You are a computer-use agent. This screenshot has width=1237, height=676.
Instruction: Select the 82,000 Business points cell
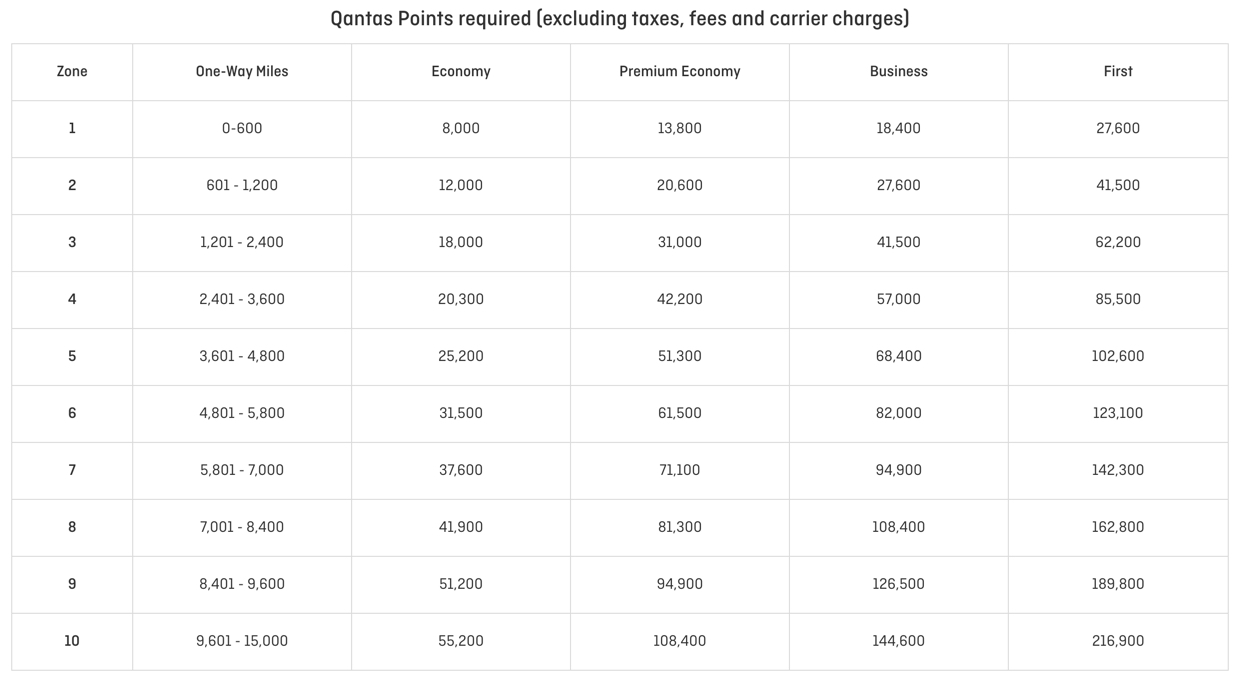tap(899, 413)
